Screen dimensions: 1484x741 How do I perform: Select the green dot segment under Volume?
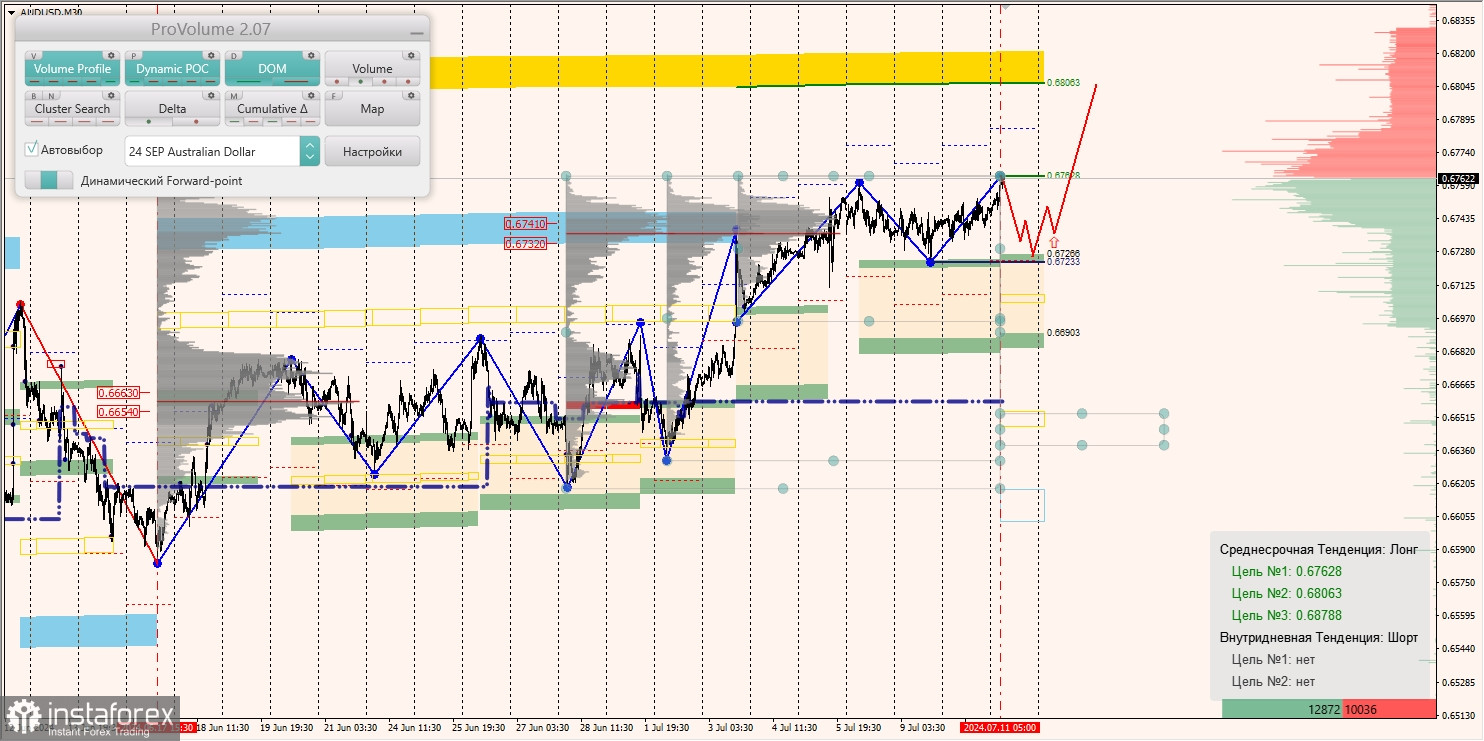[x=360, y=81]
